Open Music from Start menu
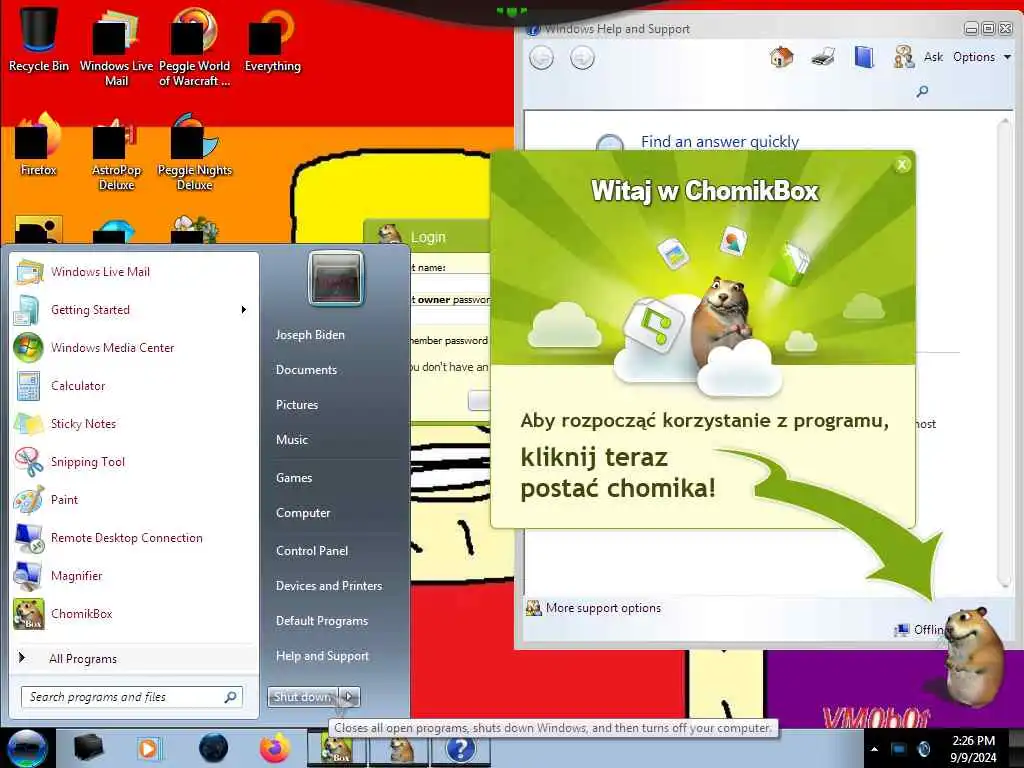Viewport: 1024px width, 768px height. [292, 440]
